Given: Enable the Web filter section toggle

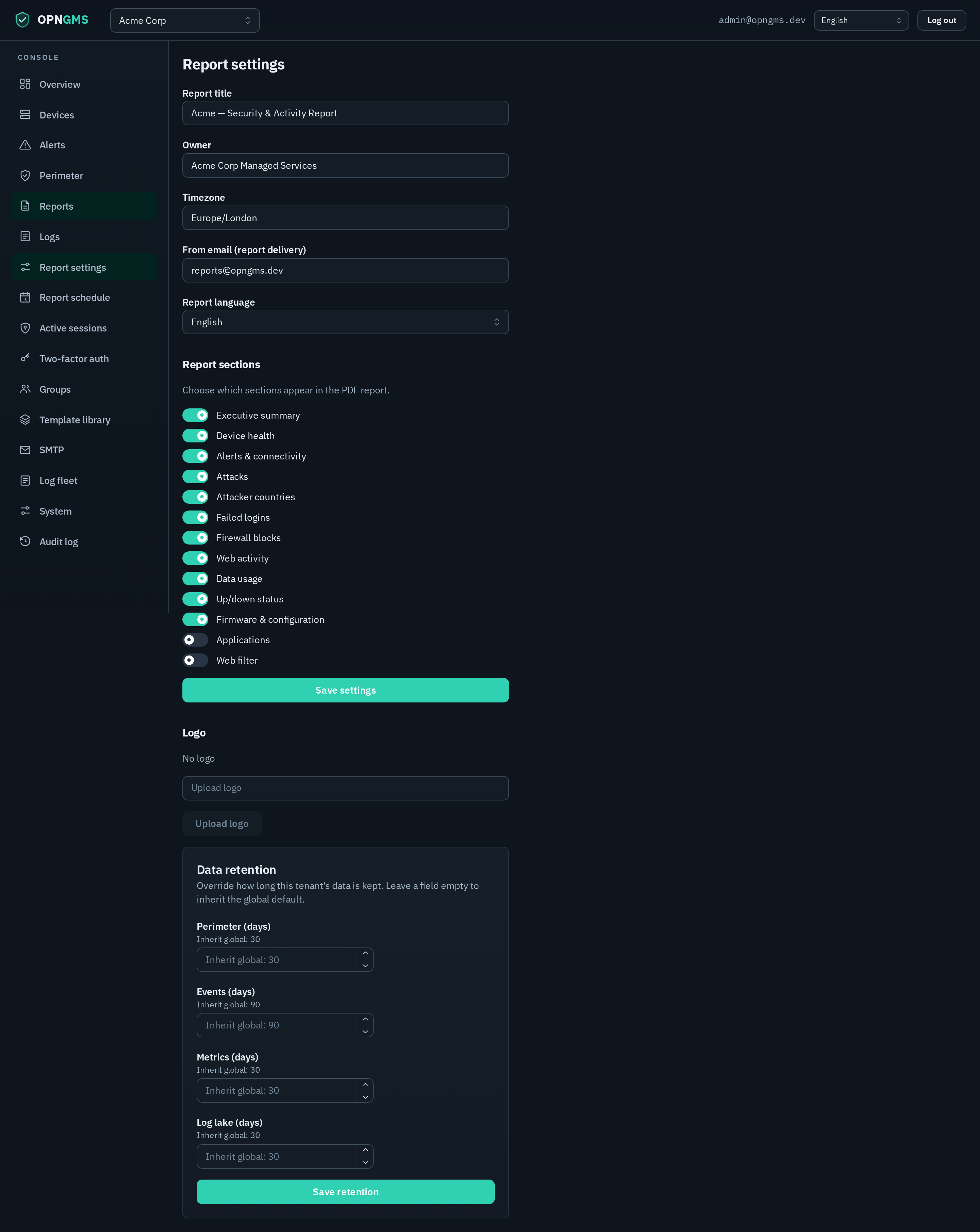Looking at the screenshot, I should click(195, 661).
